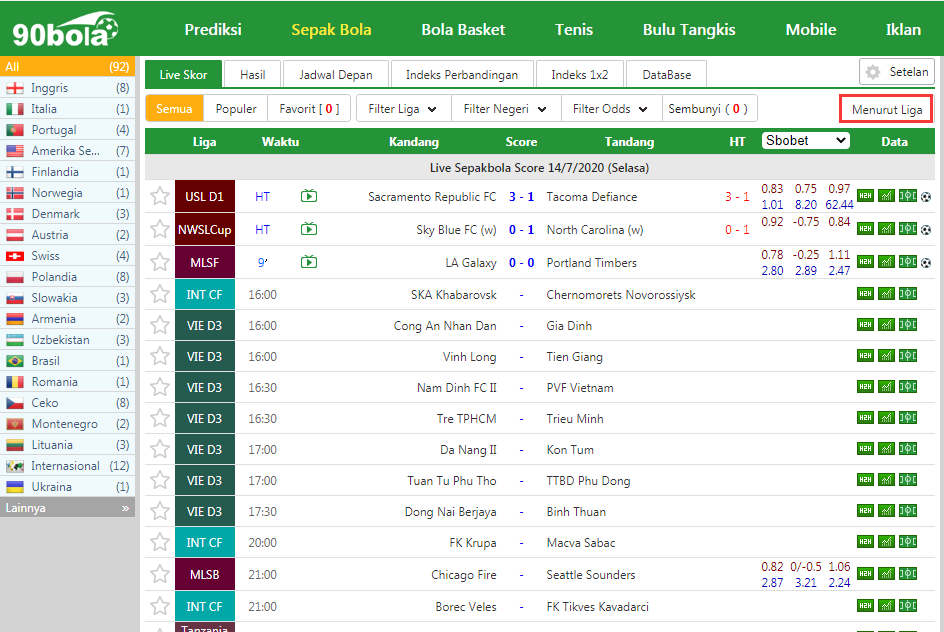Open H2H icon for Dong Nai Berjaya match
Screen dimensions: 944x632
865,510
